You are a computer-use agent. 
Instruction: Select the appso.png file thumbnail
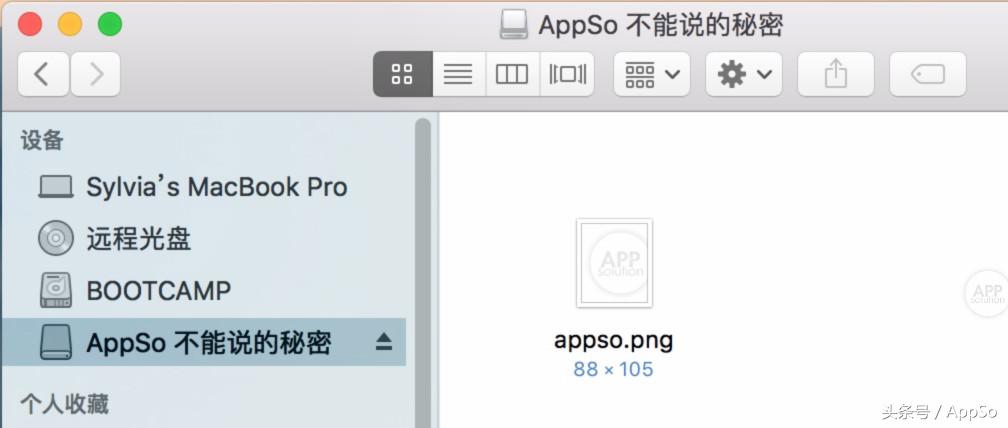coord(615,263)
